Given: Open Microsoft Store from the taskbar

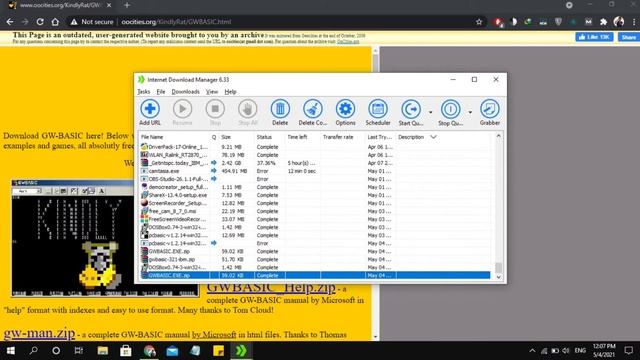Looking at the screenshot, I should pos(126,351).
